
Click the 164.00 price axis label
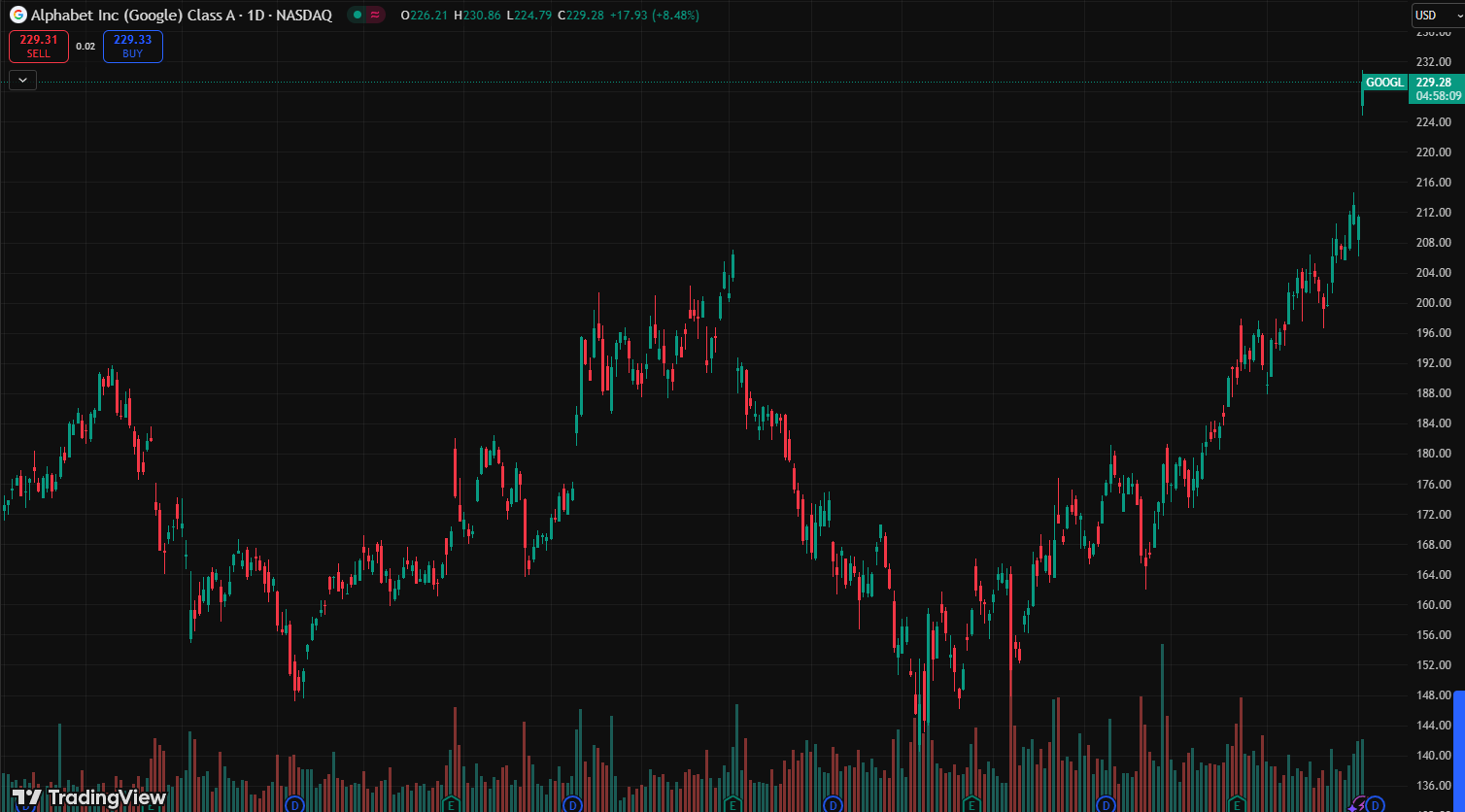[x=1433, y=575]
